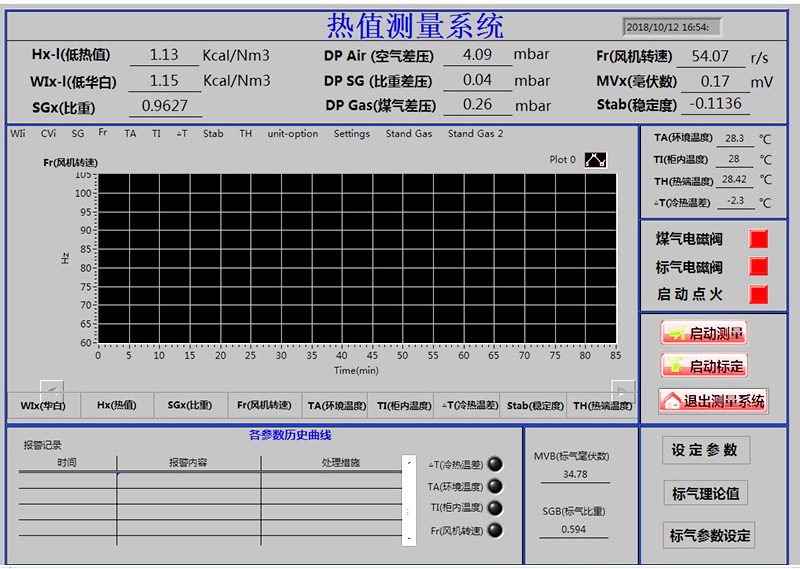Image resolution: width=800 pixels, height=569 pixels.
Task: Click the 标气参数设定 button
Action: point(709,535)
